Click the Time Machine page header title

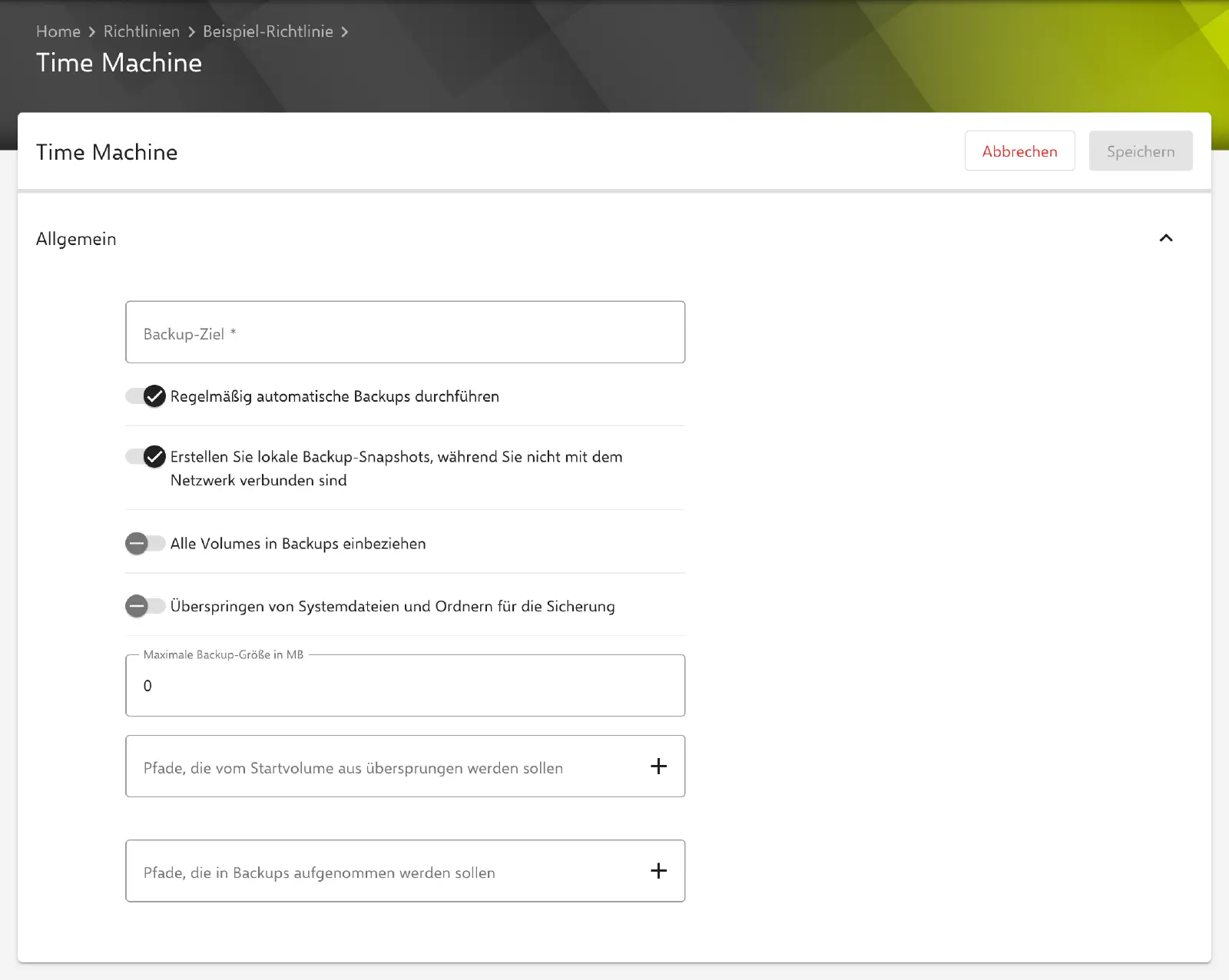click(x=119, y=63)
